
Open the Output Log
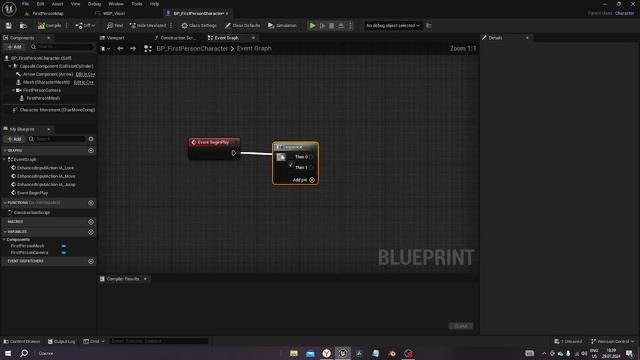pyautogui.click(x=62, y=341)
